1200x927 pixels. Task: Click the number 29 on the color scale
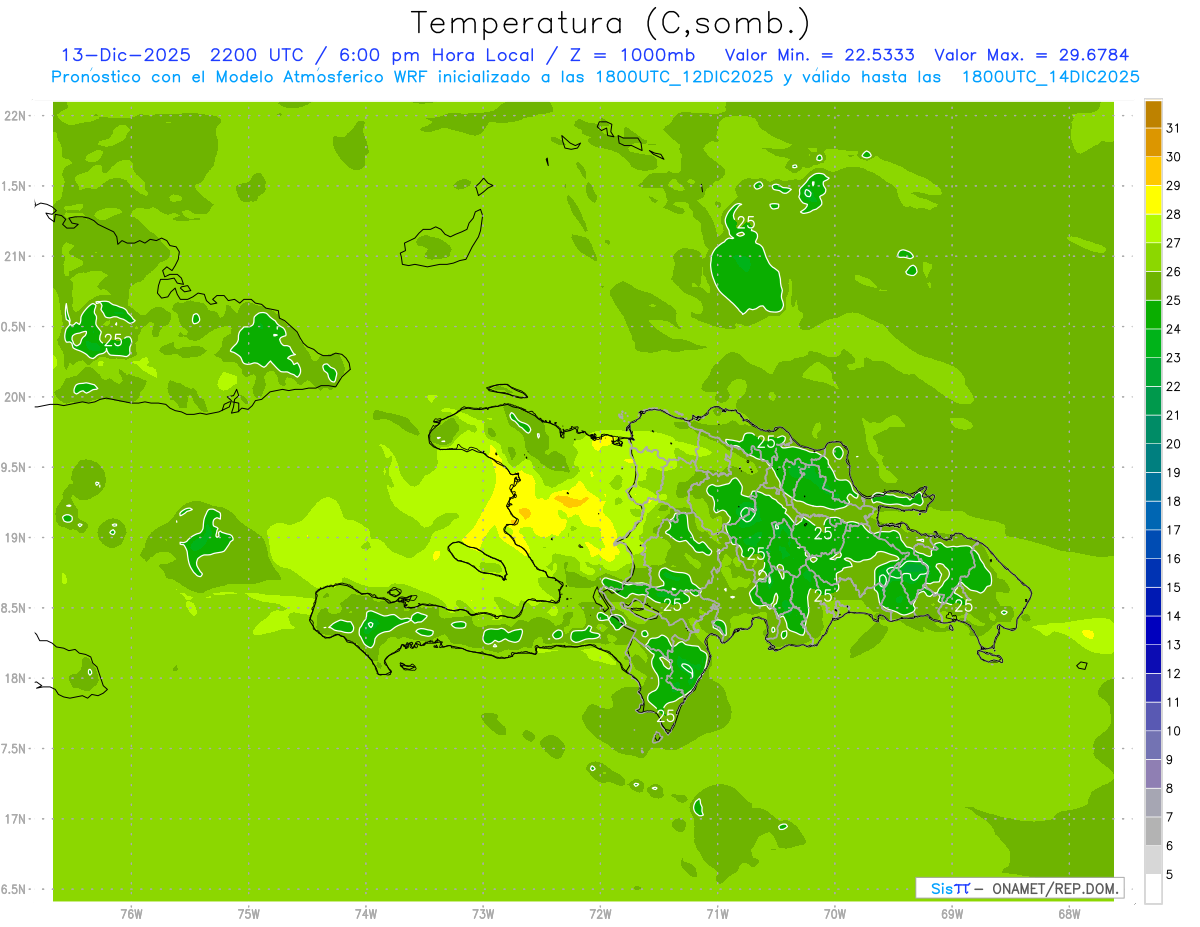click(1173, 186)
